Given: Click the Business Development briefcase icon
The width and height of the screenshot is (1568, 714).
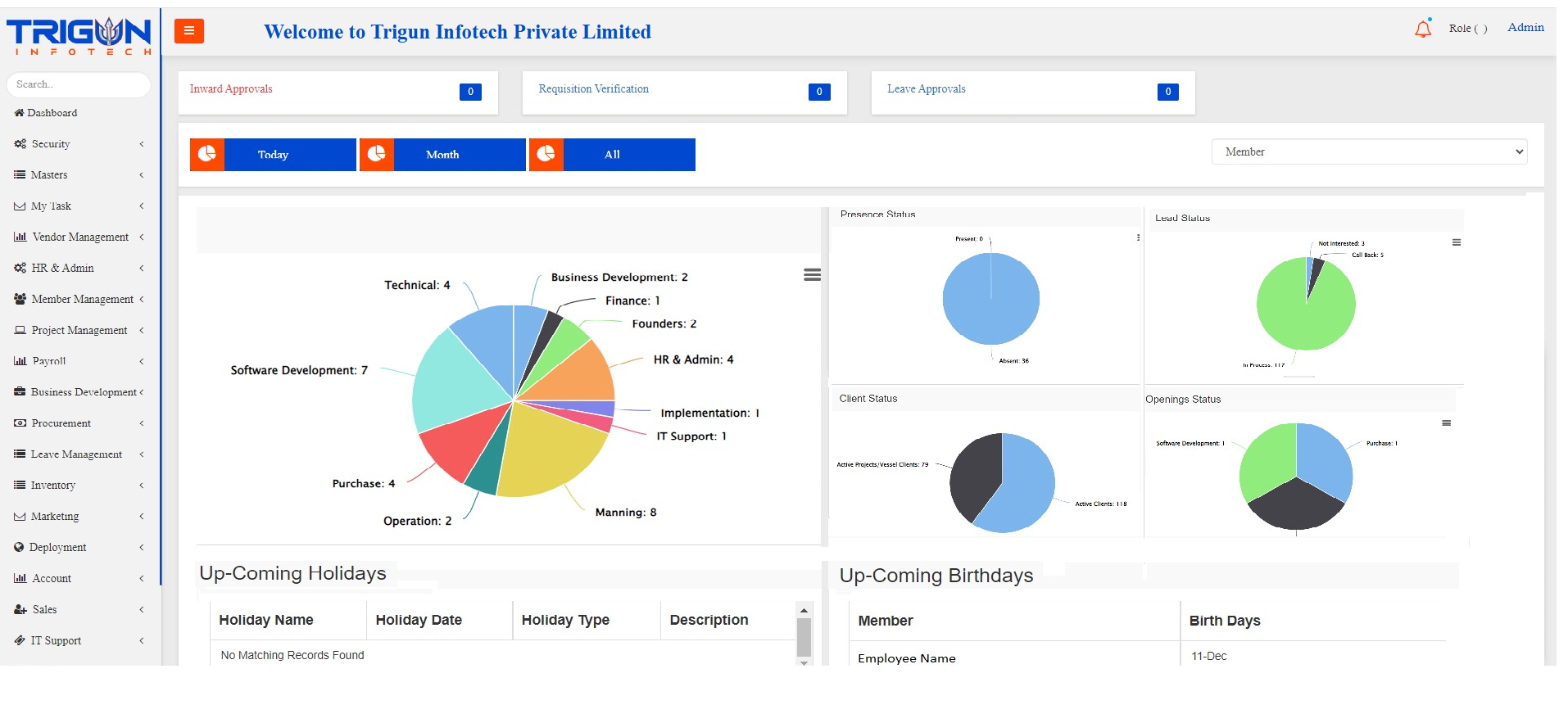Looking at the screenshot, I should point(20,392).
